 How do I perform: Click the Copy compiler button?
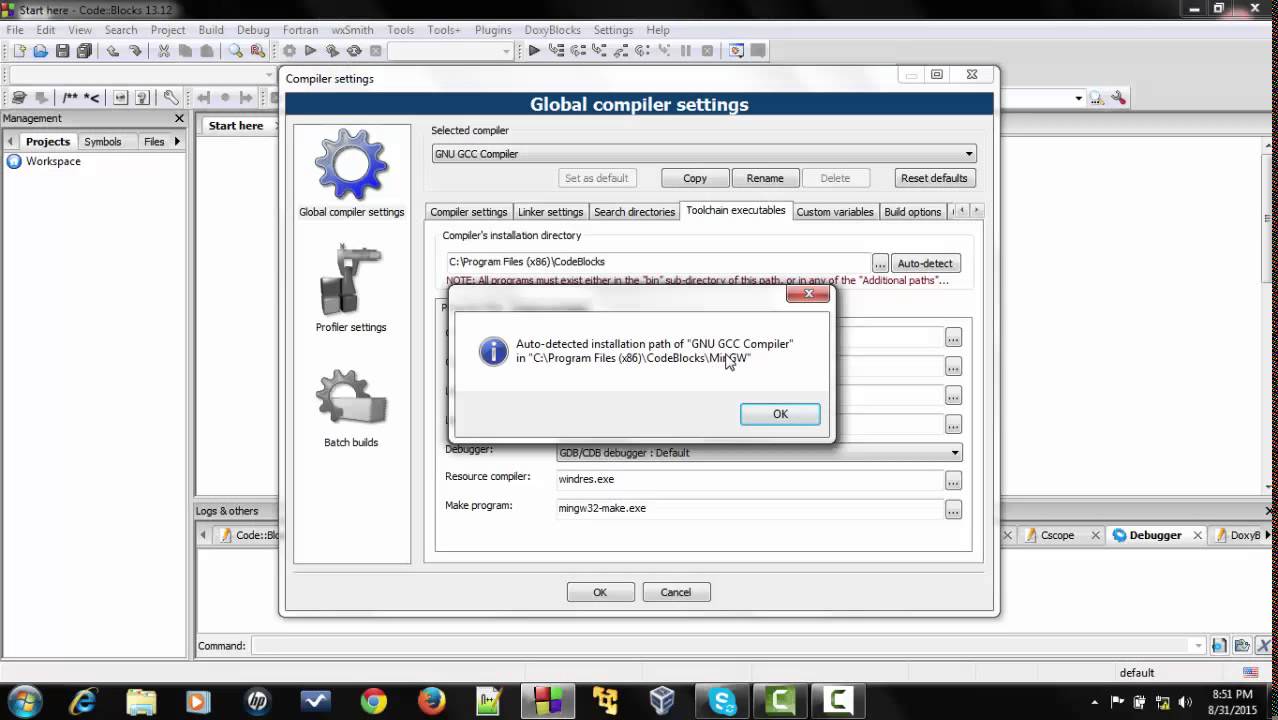[x=695, y=178]
